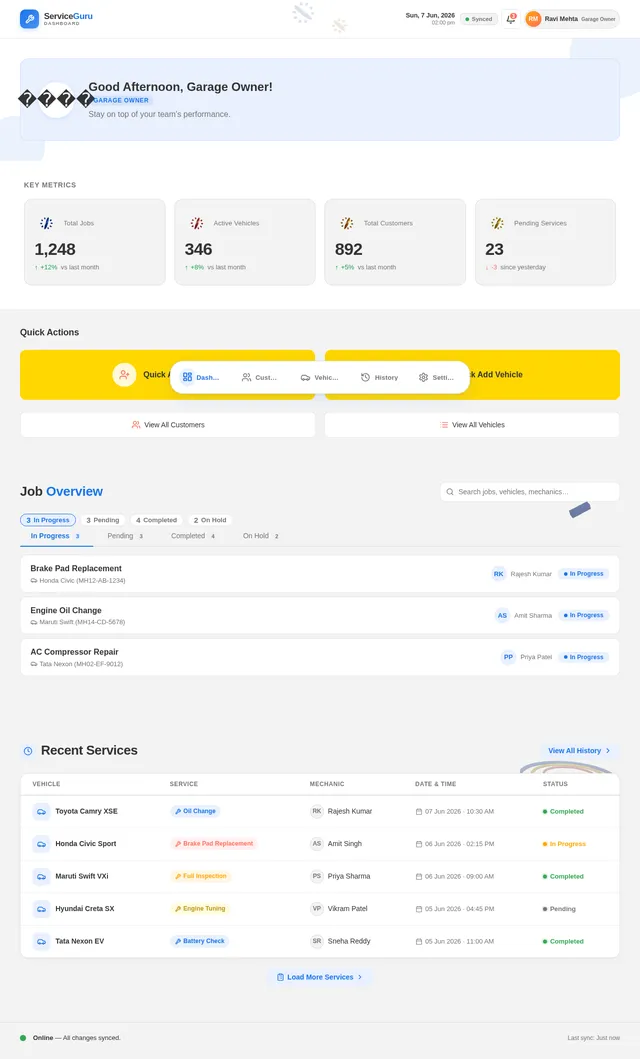Click the Total Customers metric icon
640x1059 pixels.
(x=347, y=223)
